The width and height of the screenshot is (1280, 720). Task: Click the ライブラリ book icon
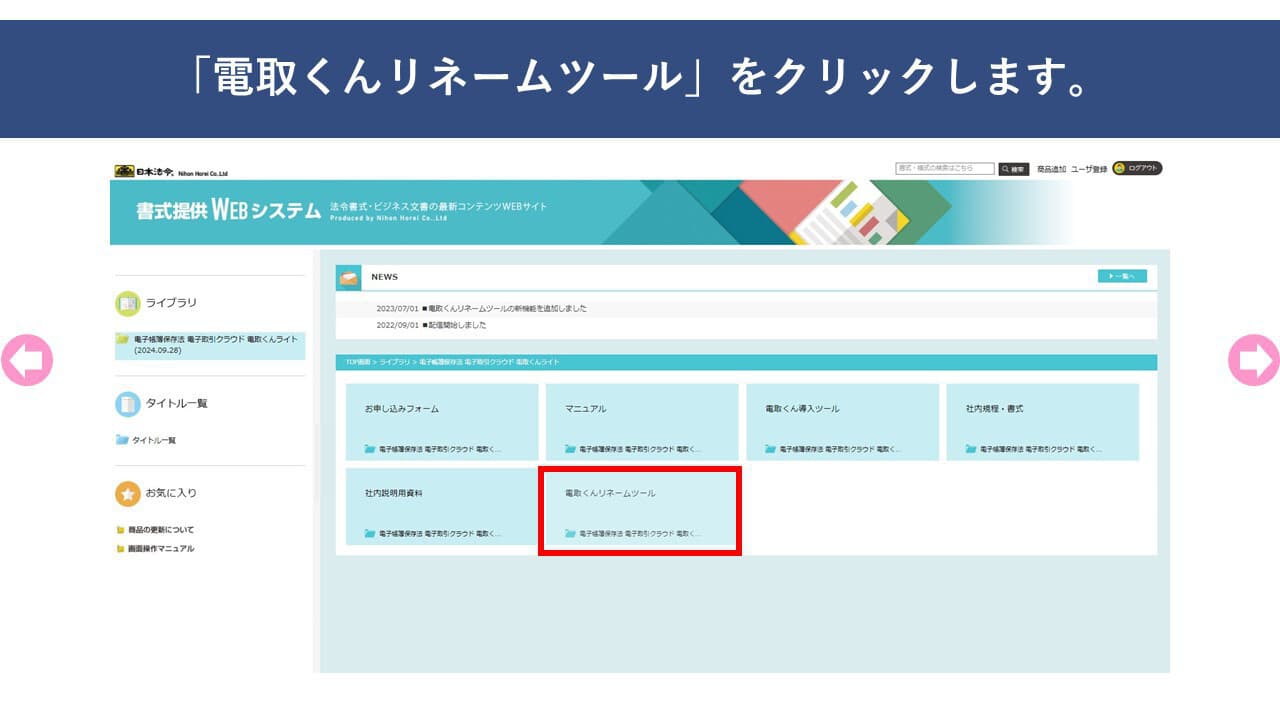pos(127,303)
